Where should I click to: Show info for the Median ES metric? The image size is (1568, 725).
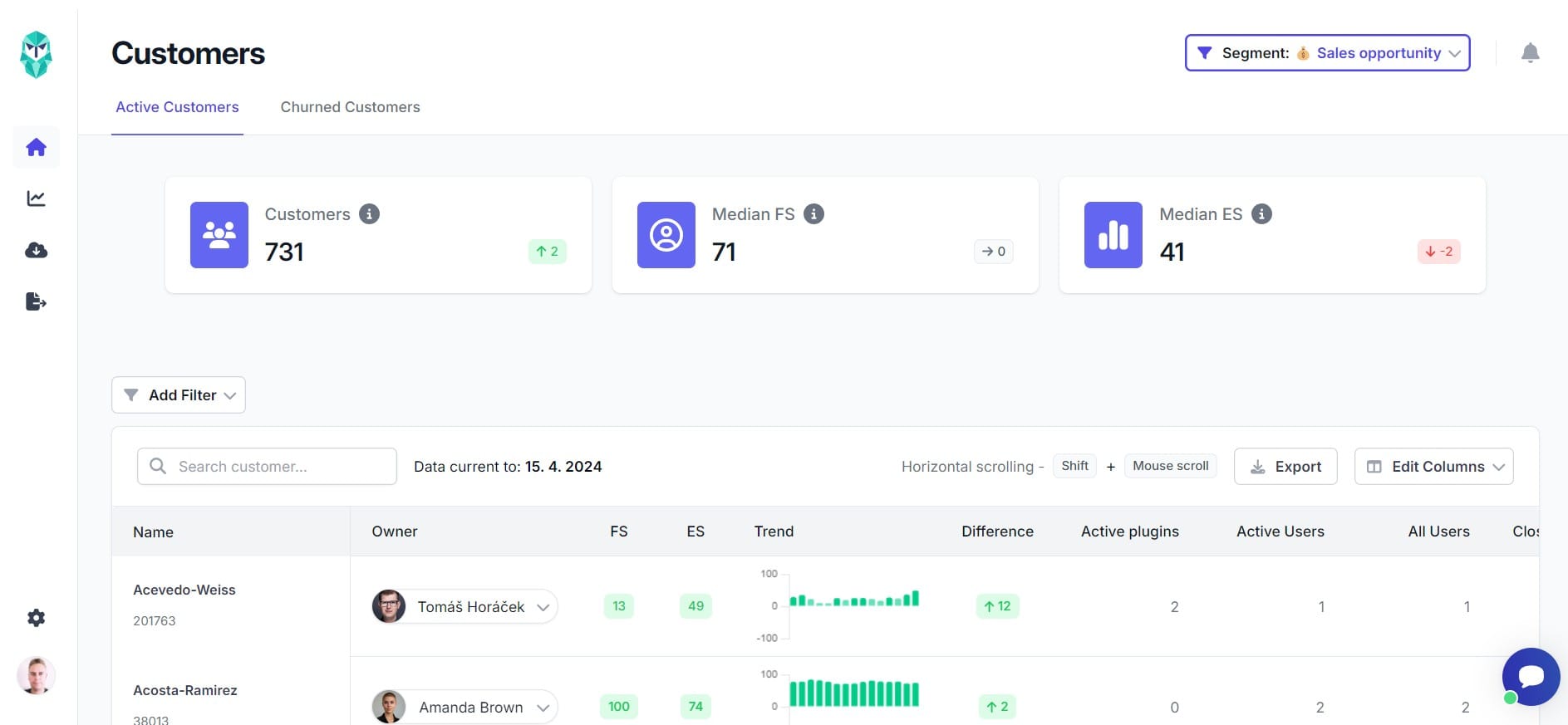point(1261,214)
